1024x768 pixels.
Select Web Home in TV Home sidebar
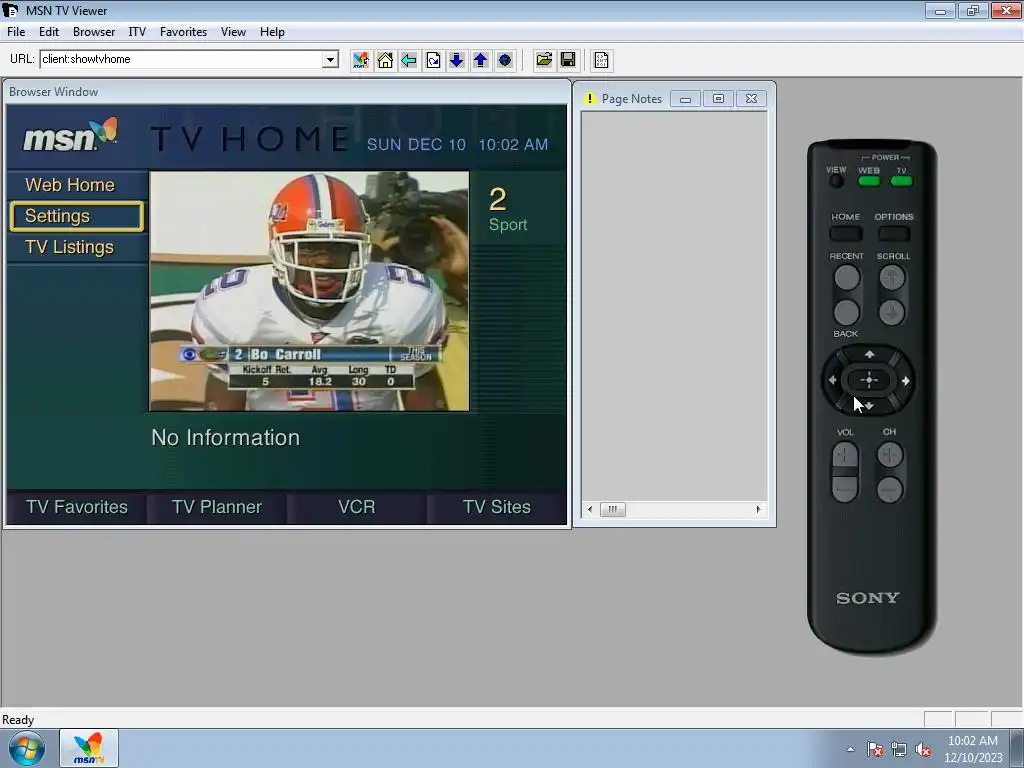coord(70,185)
